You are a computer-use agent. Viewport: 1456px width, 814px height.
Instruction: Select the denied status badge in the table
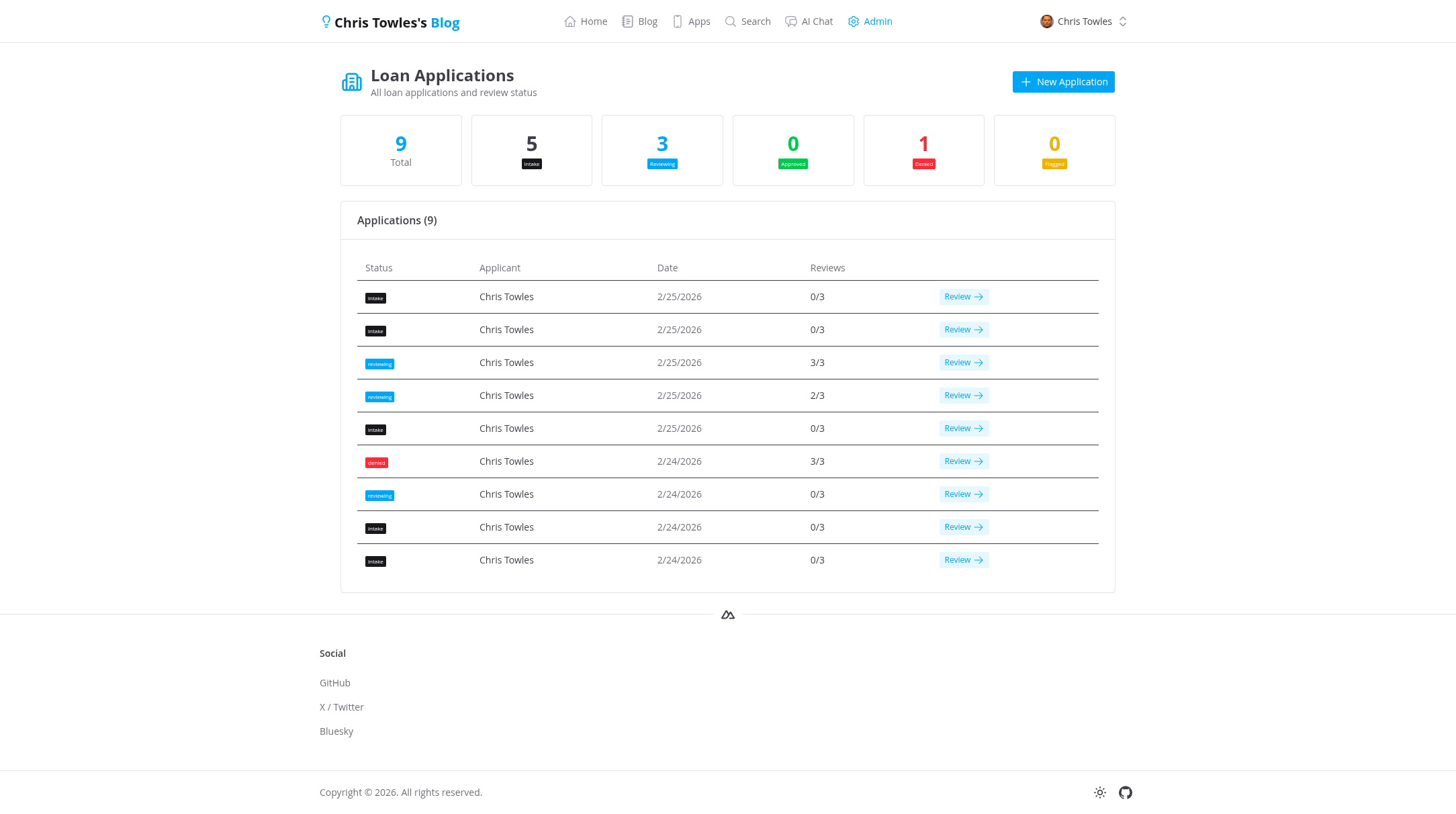[x=376, y=462]
